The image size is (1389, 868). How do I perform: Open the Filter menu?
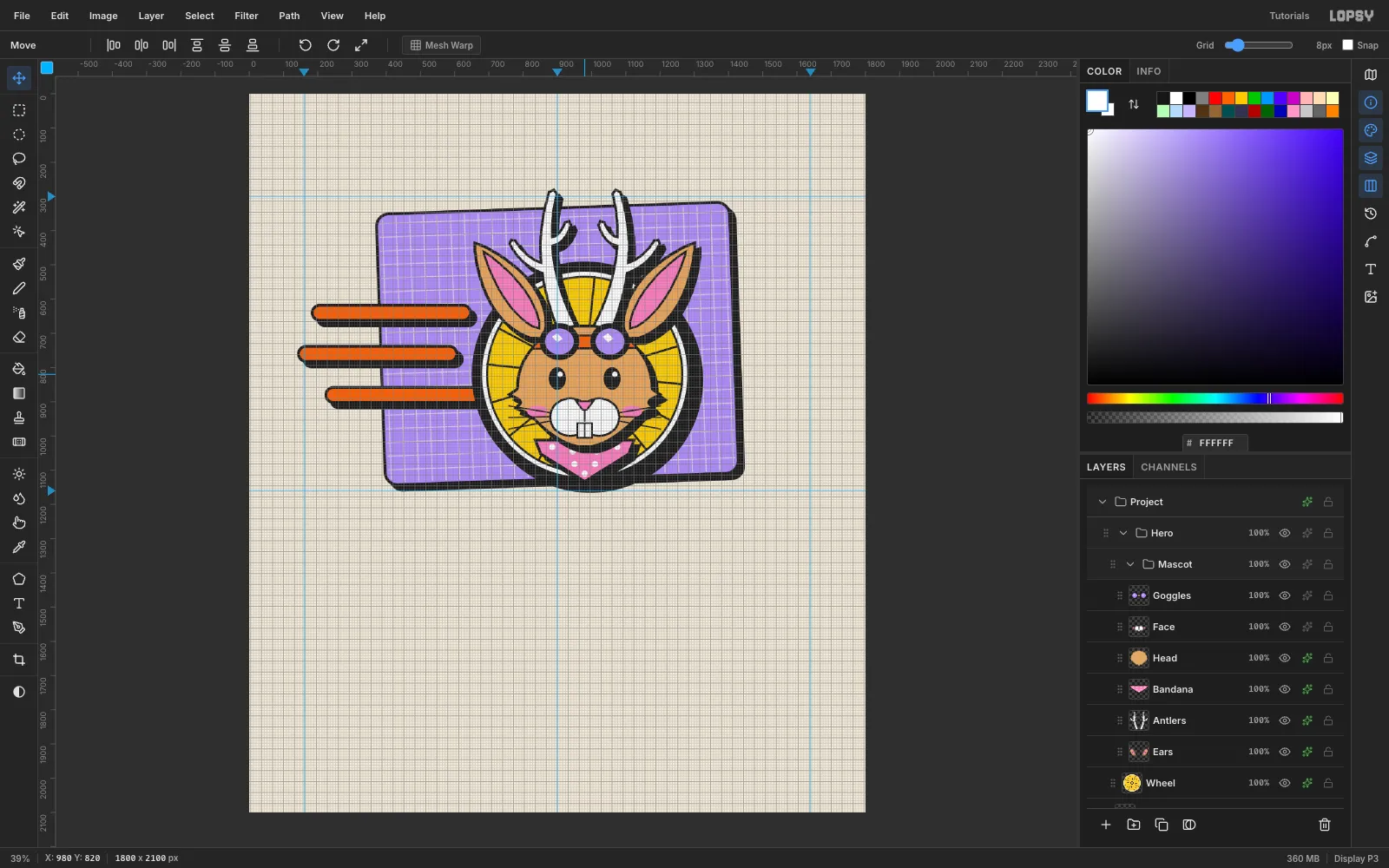[x=247, y=16]
